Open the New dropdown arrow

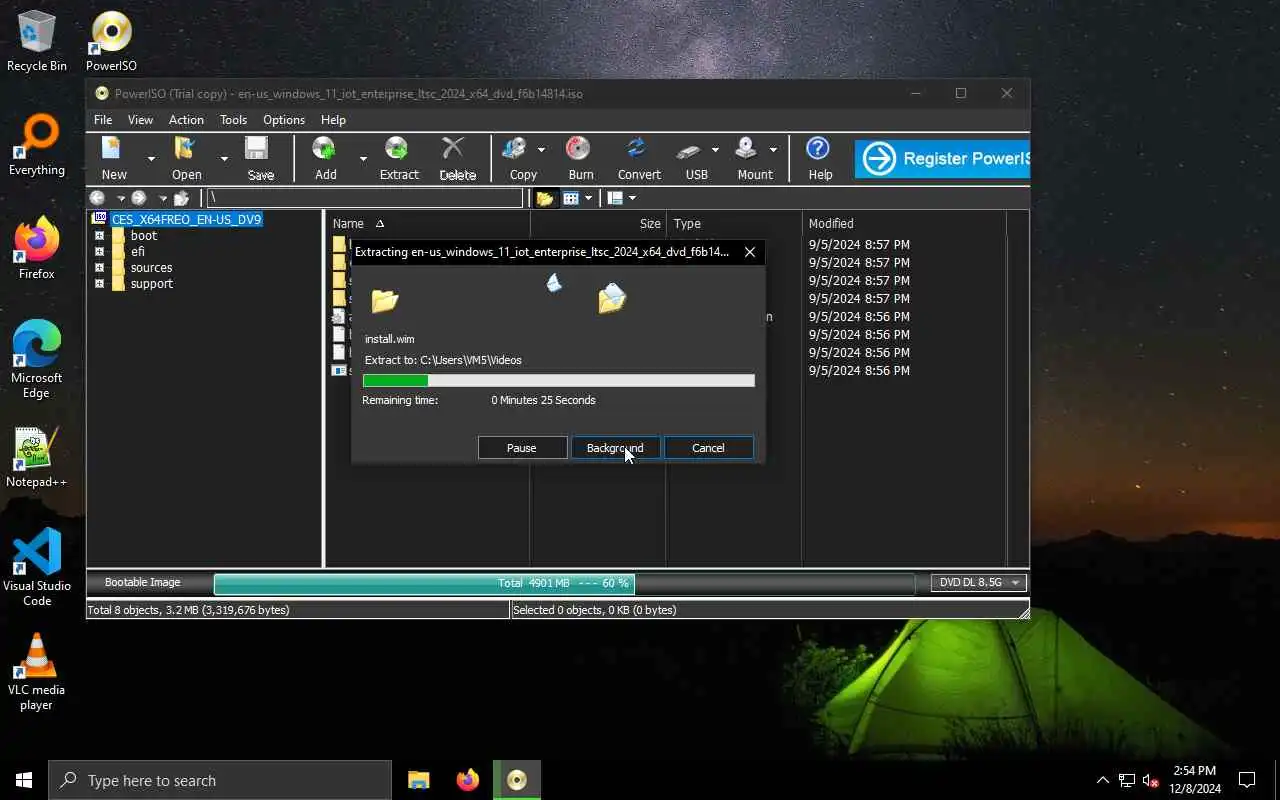(x=151, y=158)
